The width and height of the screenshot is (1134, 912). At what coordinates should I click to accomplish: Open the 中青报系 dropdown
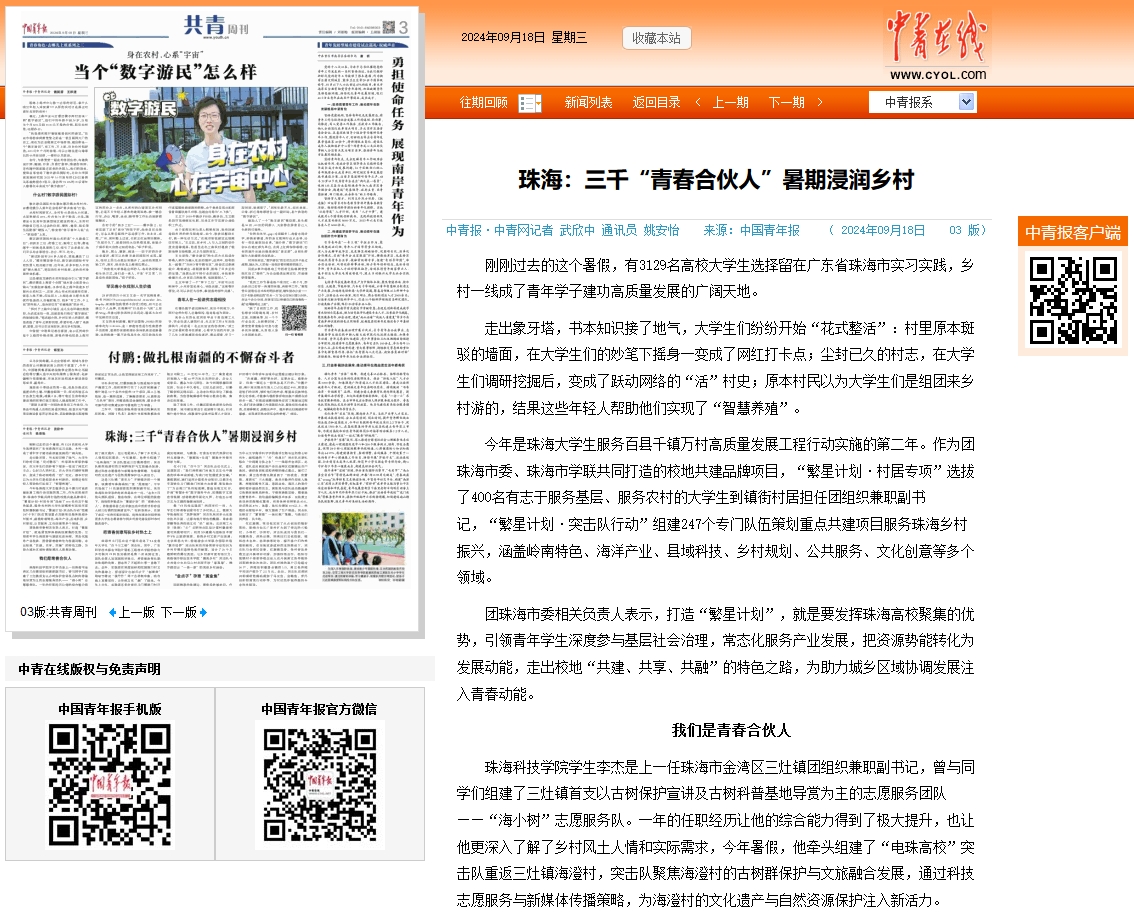coord(921,102)
